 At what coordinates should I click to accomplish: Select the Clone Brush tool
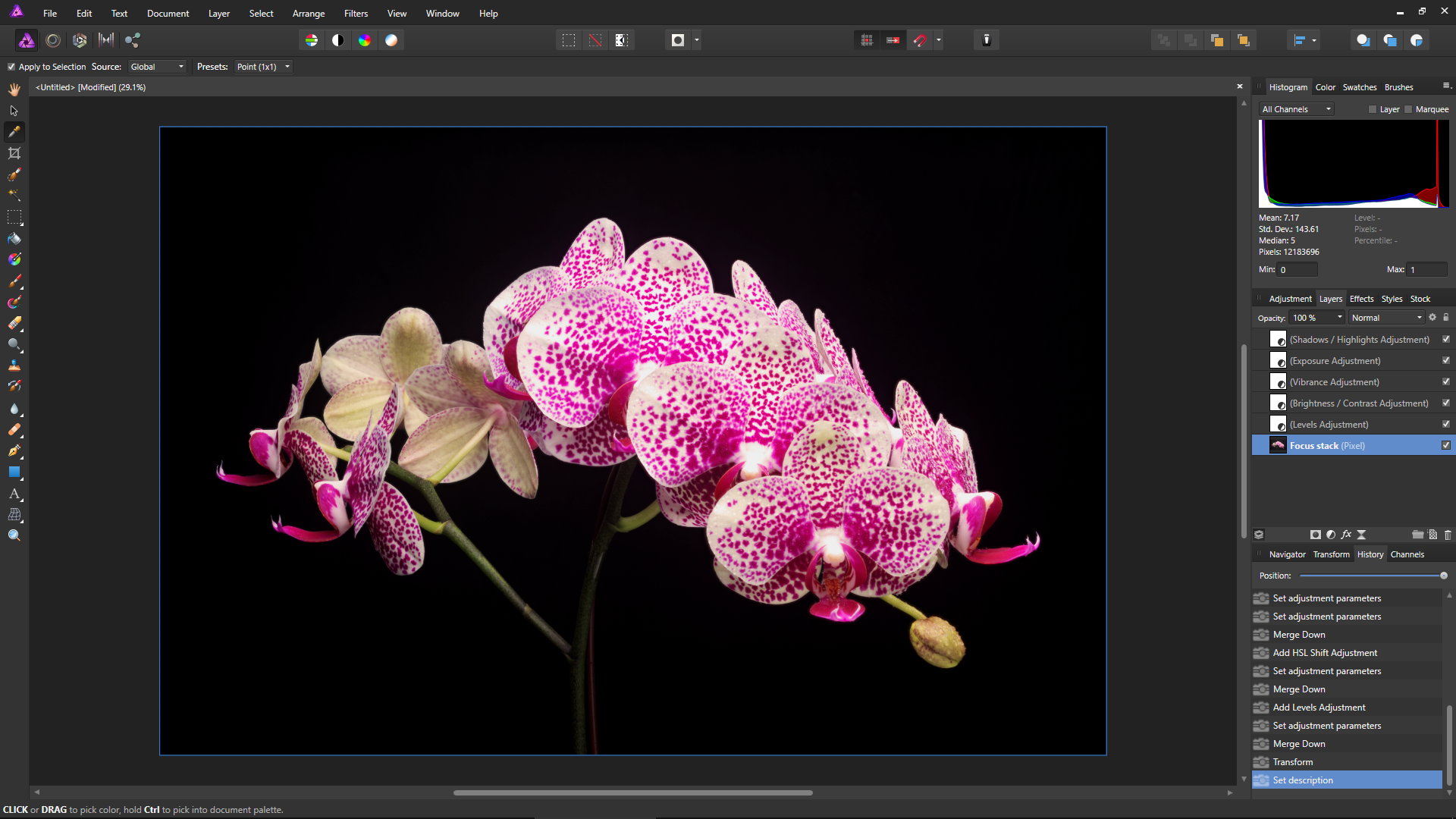pyautogui.click(x=14, y=366)
